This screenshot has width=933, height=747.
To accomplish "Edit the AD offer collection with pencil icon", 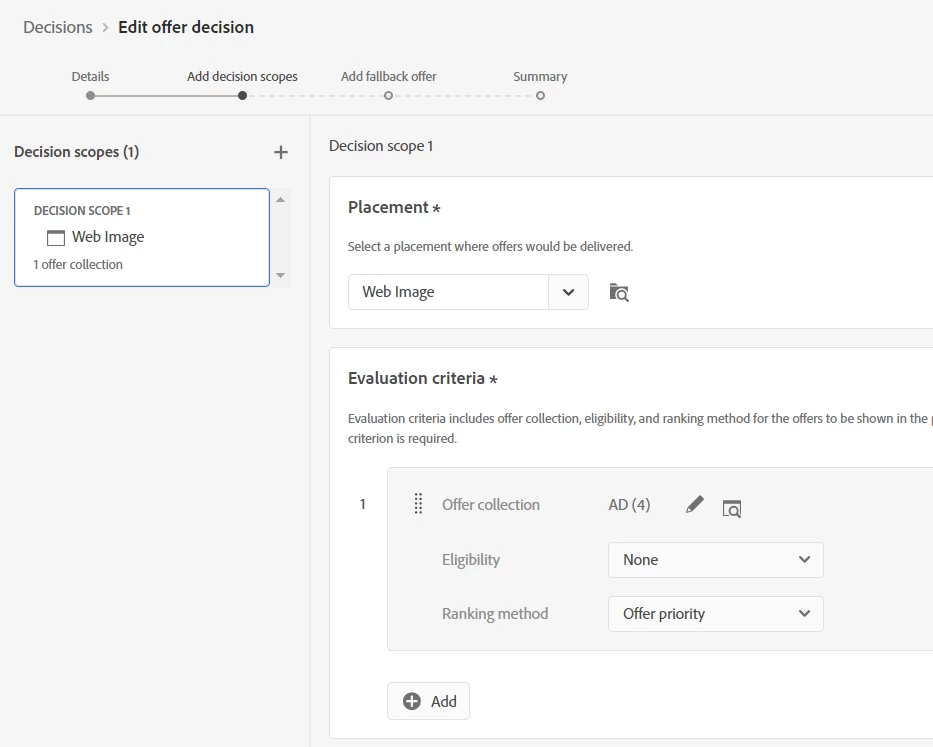I will pyautogui.click(x=695, y=505).
